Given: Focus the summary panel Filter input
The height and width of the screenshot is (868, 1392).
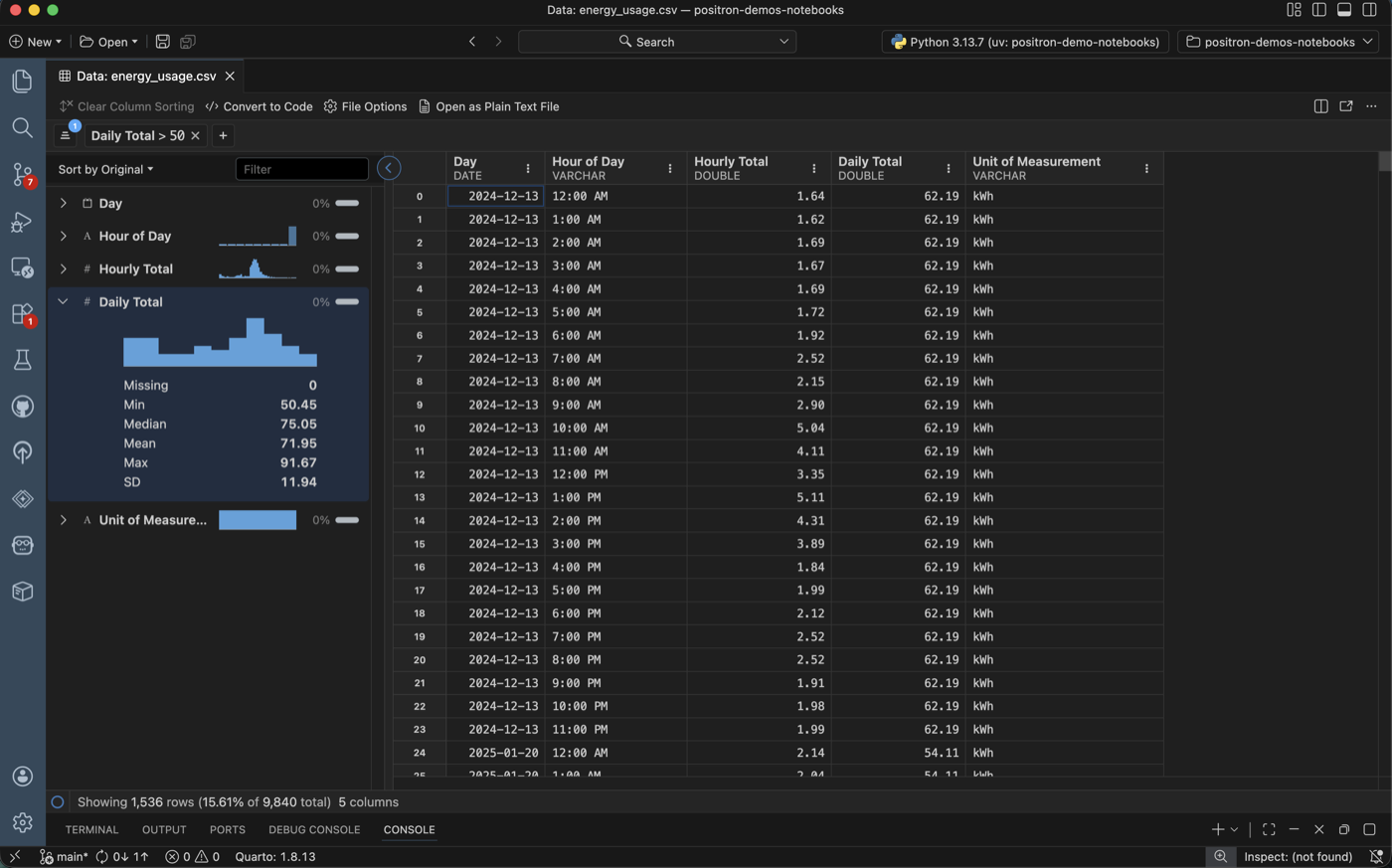Looking at the screenshot, I should 302,169.
